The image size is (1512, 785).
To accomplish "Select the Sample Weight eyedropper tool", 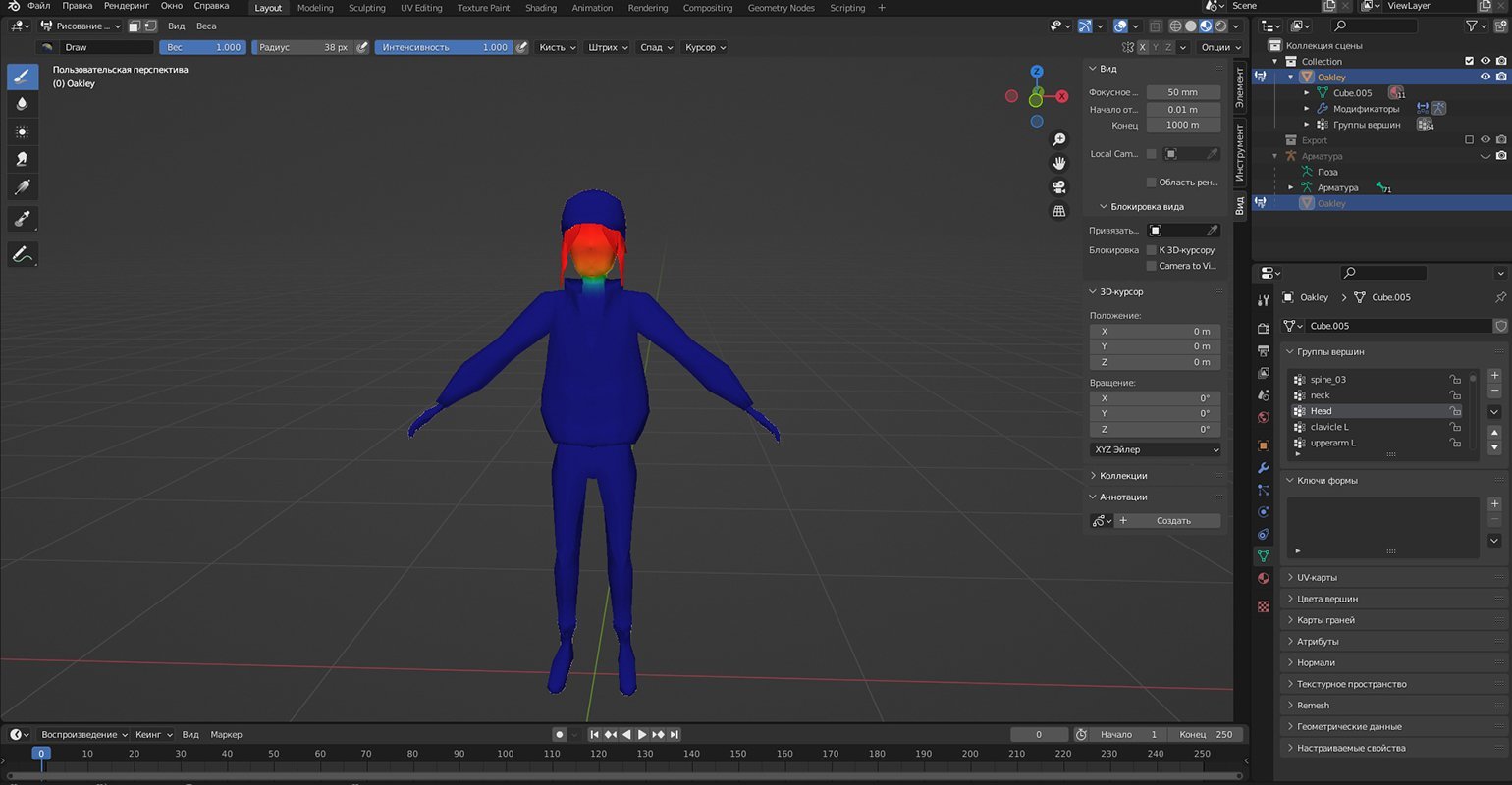I will [x=23, y=219].
